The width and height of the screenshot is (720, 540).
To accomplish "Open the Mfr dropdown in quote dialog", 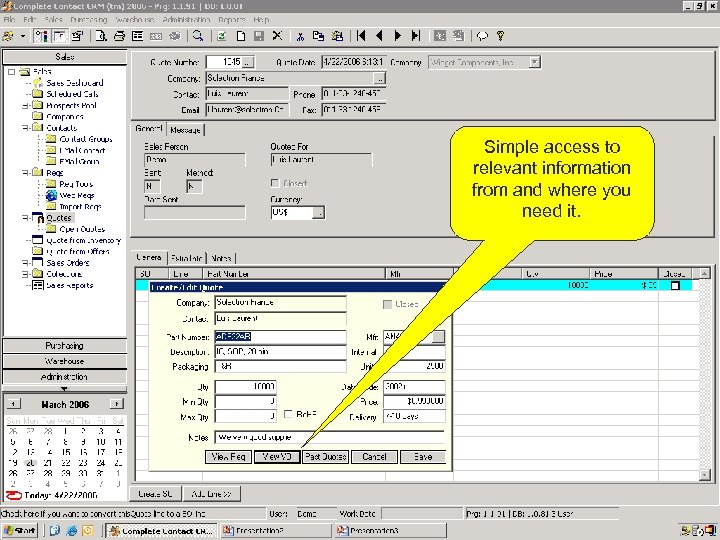I will (439, 337).
